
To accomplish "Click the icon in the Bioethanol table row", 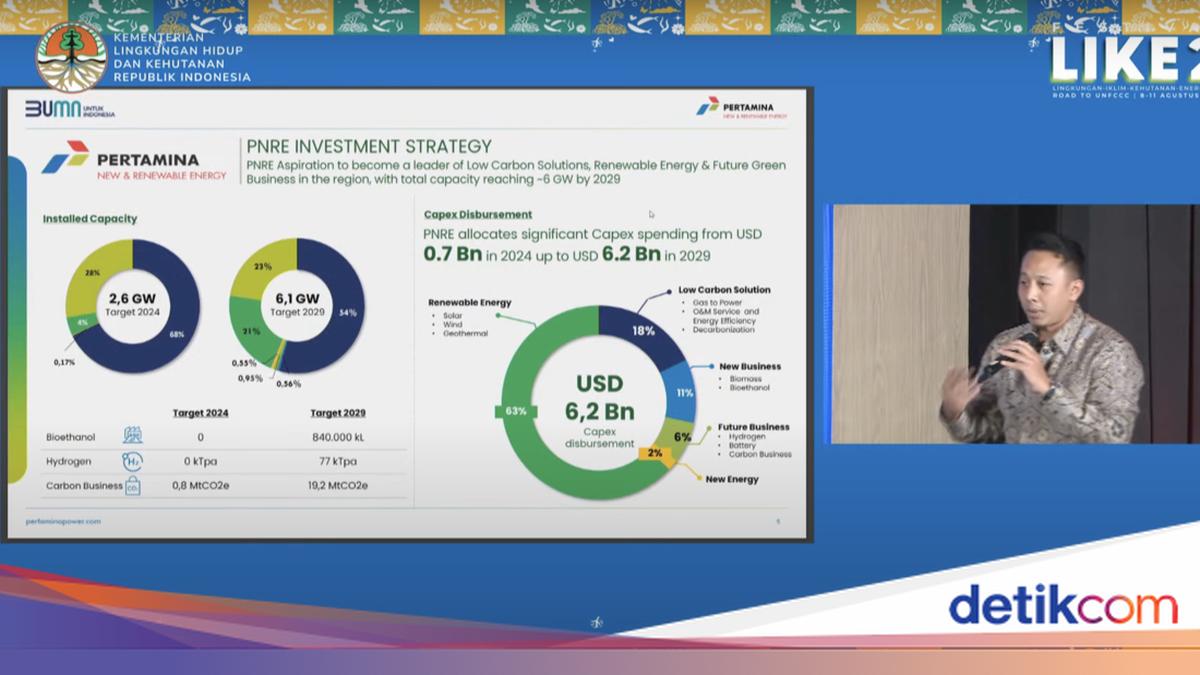I will (x=132, y=437).
